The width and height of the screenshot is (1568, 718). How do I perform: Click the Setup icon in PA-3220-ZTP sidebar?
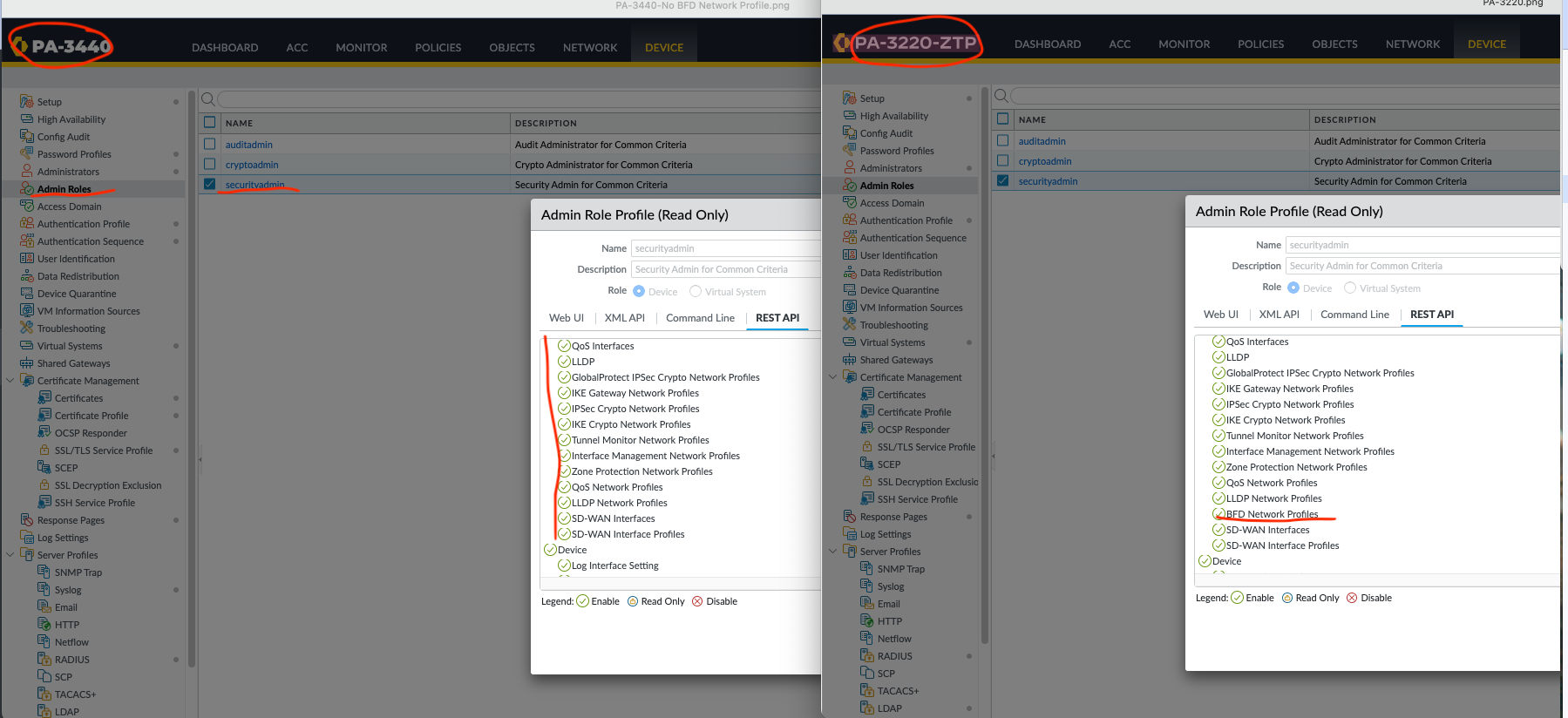tap(850, 98)
